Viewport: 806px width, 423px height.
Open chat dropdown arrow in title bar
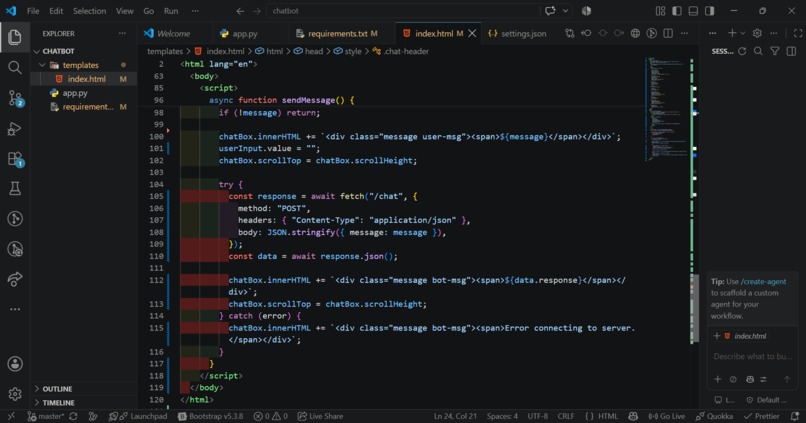pos(565,11)
